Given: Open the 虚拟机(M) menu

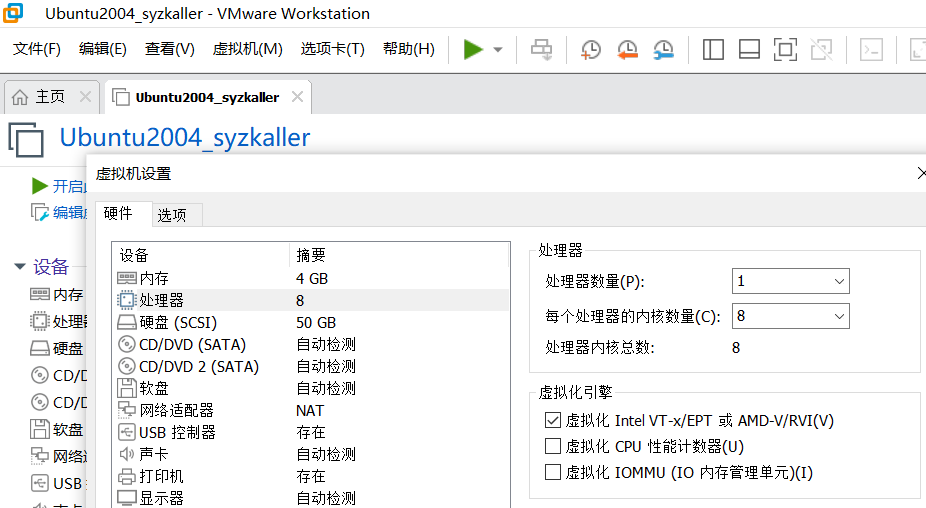Looking at the screenshot, I should click(247, 49).
